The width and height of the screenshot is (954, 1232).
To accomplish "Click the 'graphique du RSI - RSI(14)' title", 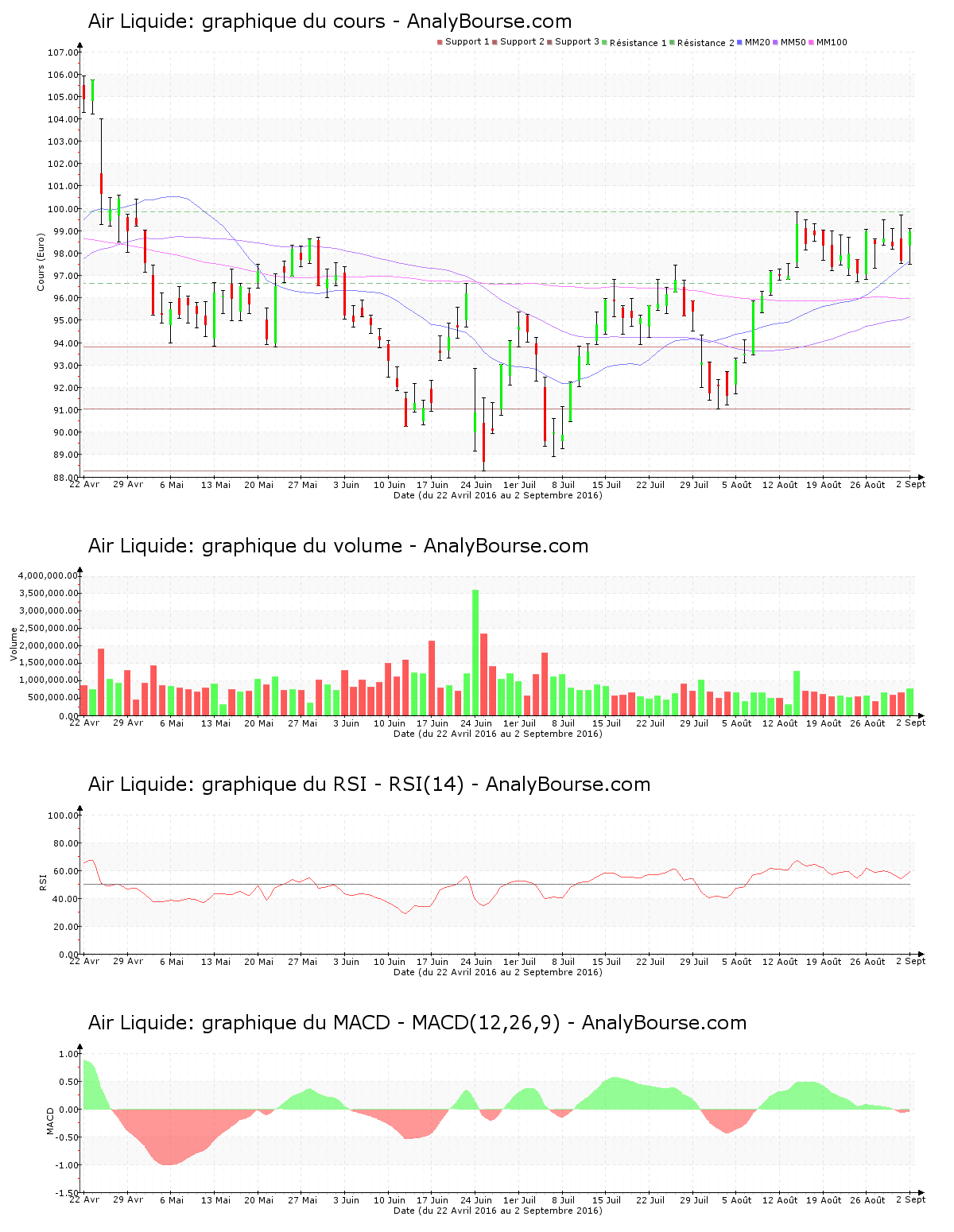I will [x=369, y=785].
